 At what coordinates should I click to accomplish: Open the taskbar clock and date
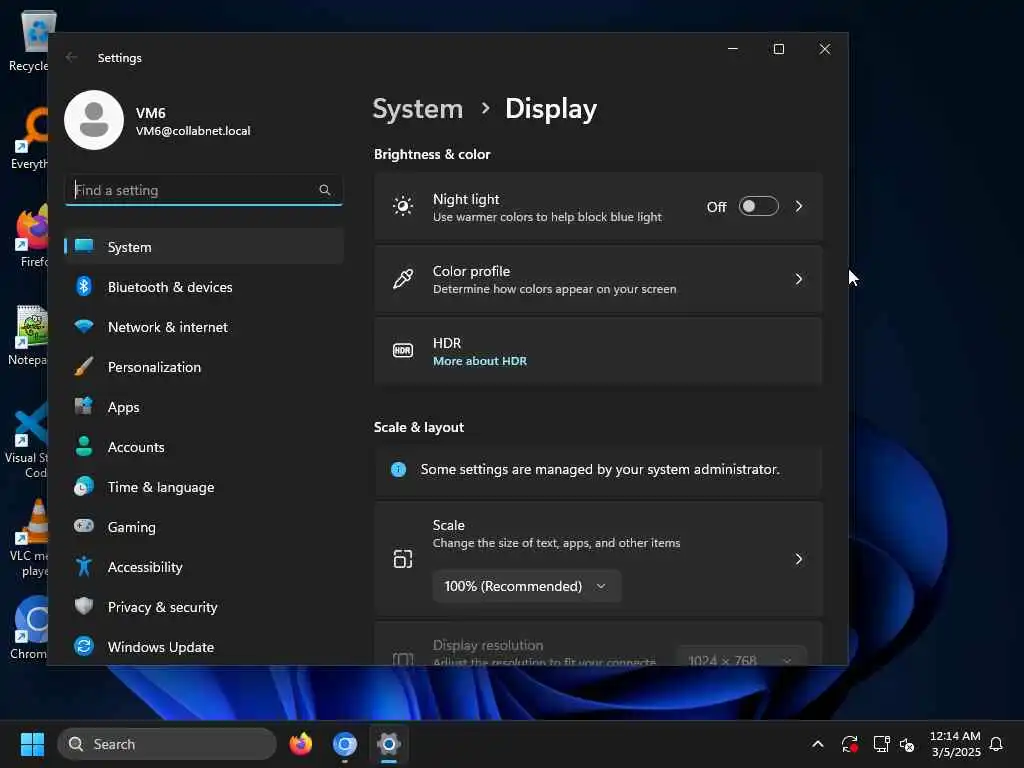pos(955,744)
